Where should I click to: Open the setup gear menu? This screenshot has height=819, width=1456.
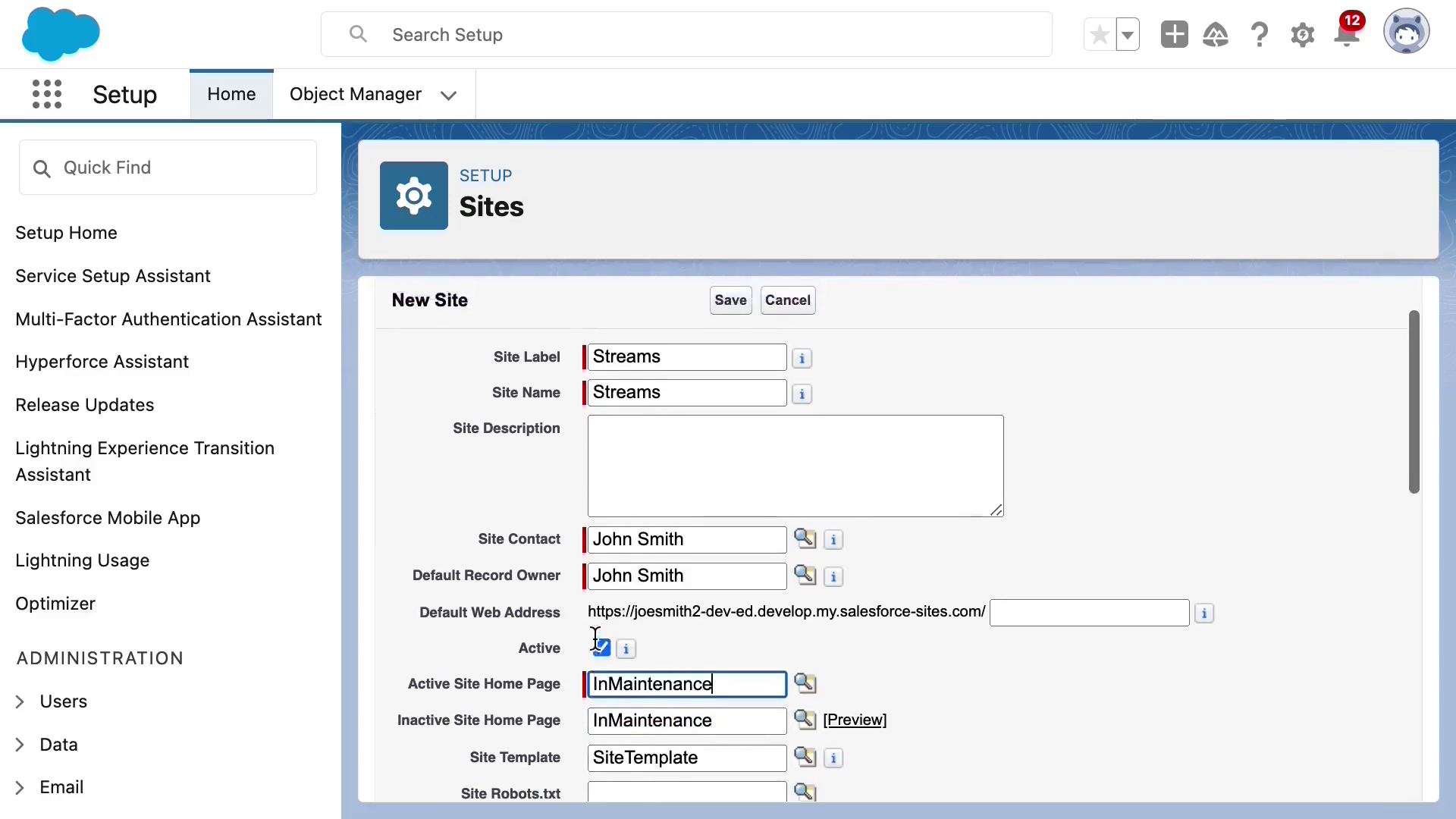tap(1303, 35)
